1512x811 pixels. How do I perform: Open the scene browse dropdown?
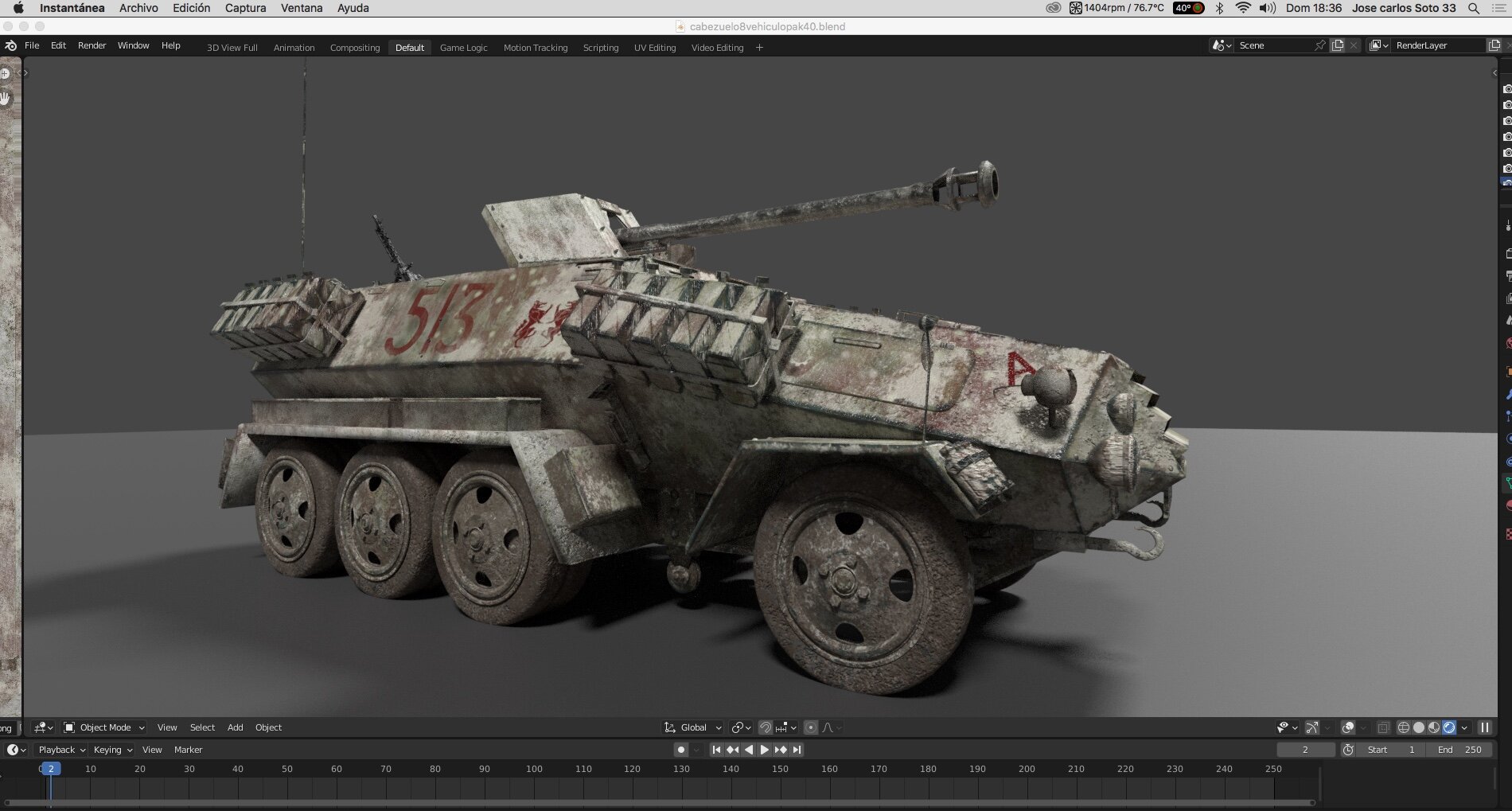[x=1222, y=45]
